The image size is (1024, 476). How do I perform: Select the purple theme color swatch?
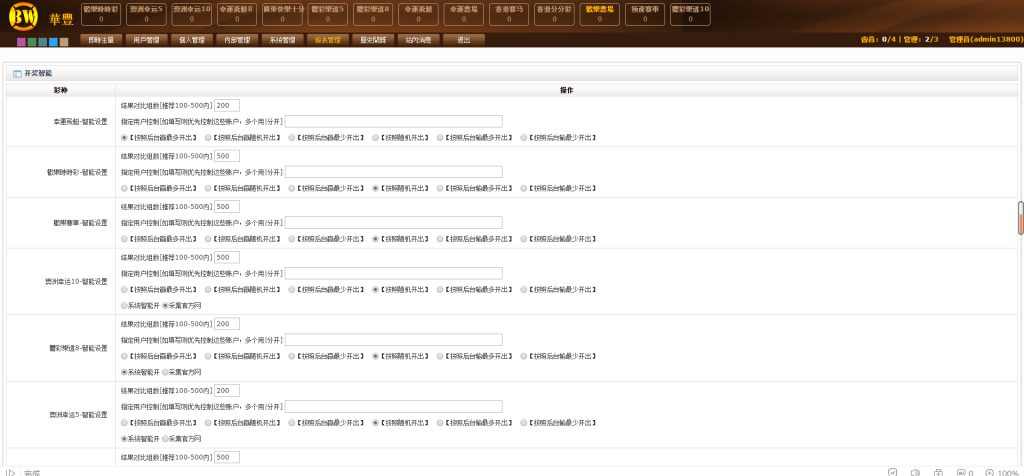point(21,42)
